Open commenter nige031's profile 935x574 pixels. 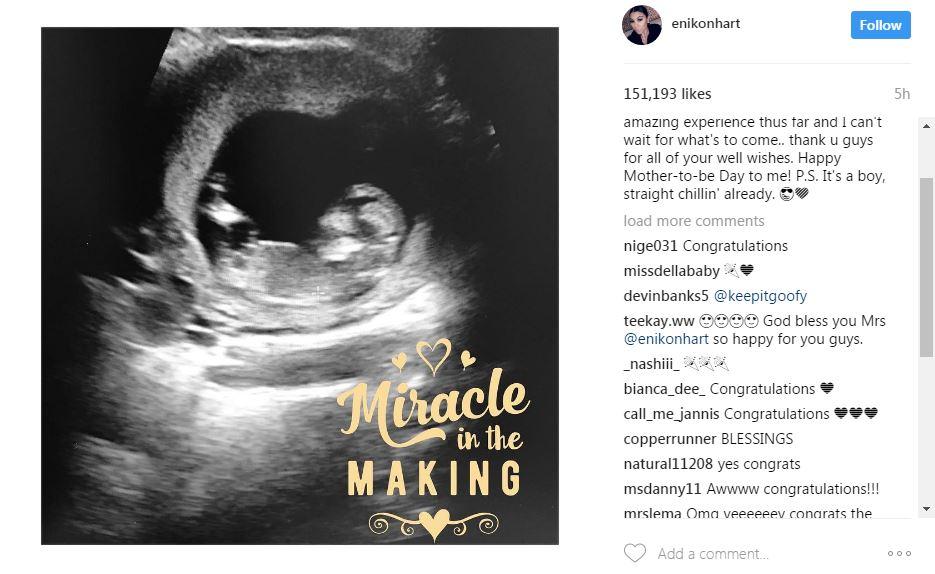651,246
